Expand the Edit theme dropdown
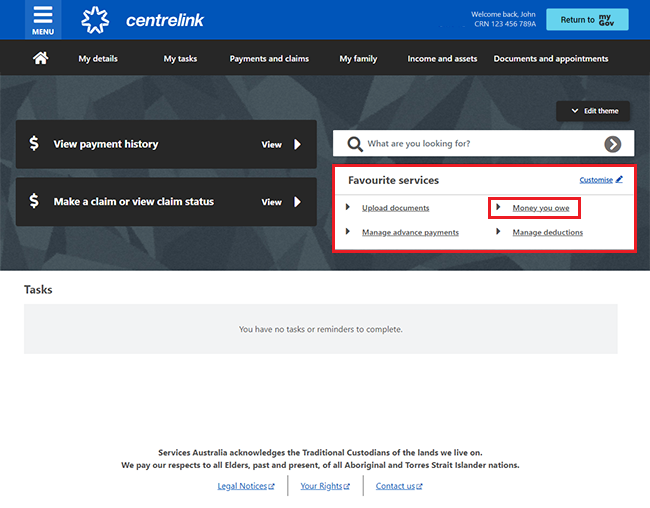This screenshot has height=508, width=650. (593, 111)
